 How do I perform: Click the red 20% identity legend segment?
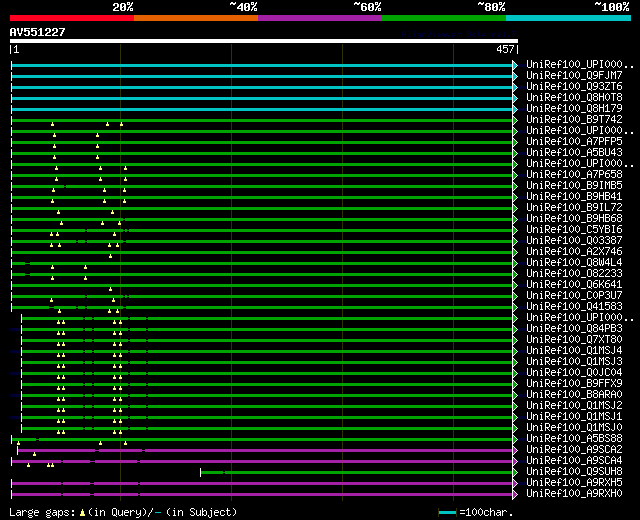[x=71, y=17]
